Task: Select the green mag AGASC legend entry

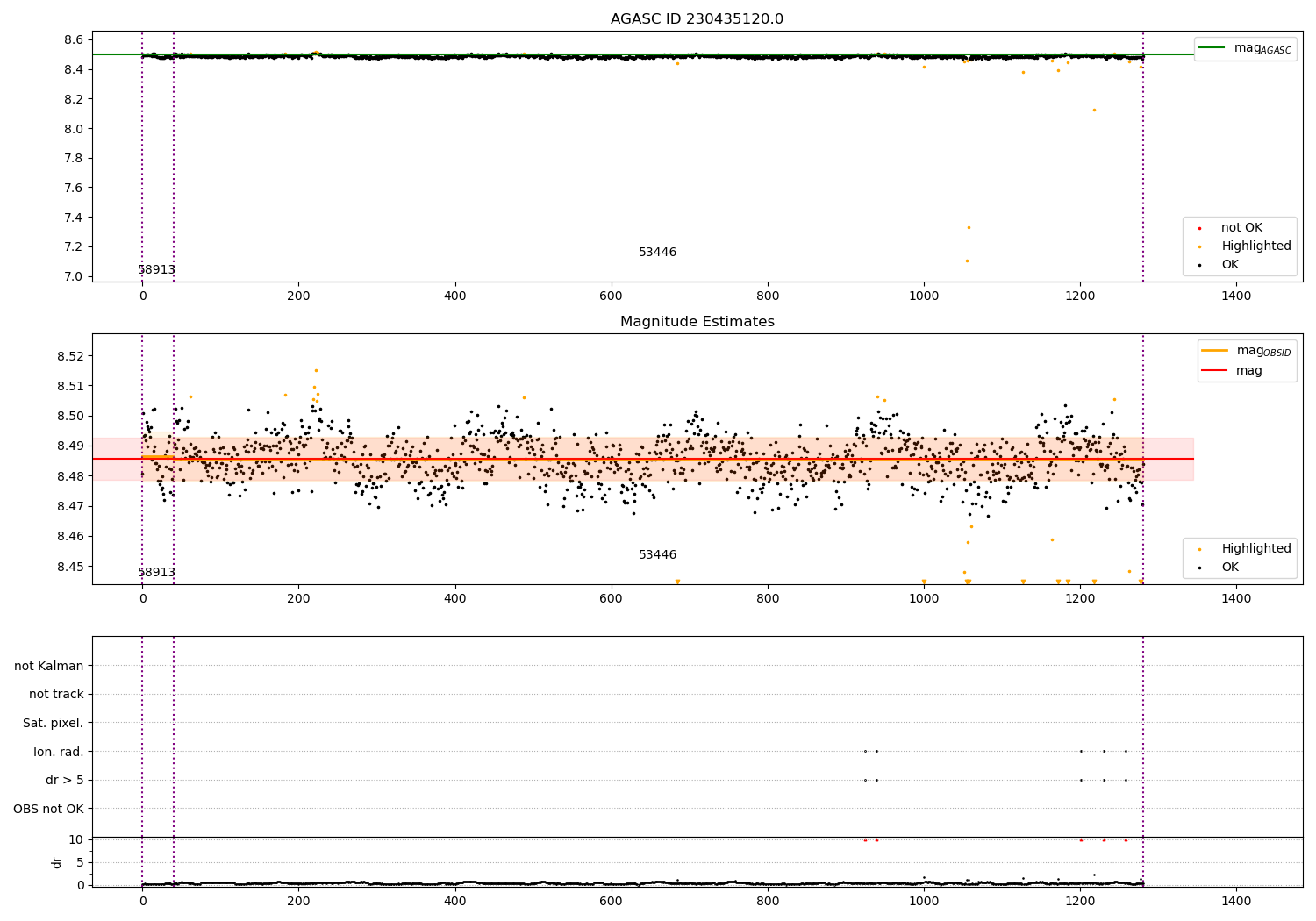Action: click(1245, 48)
